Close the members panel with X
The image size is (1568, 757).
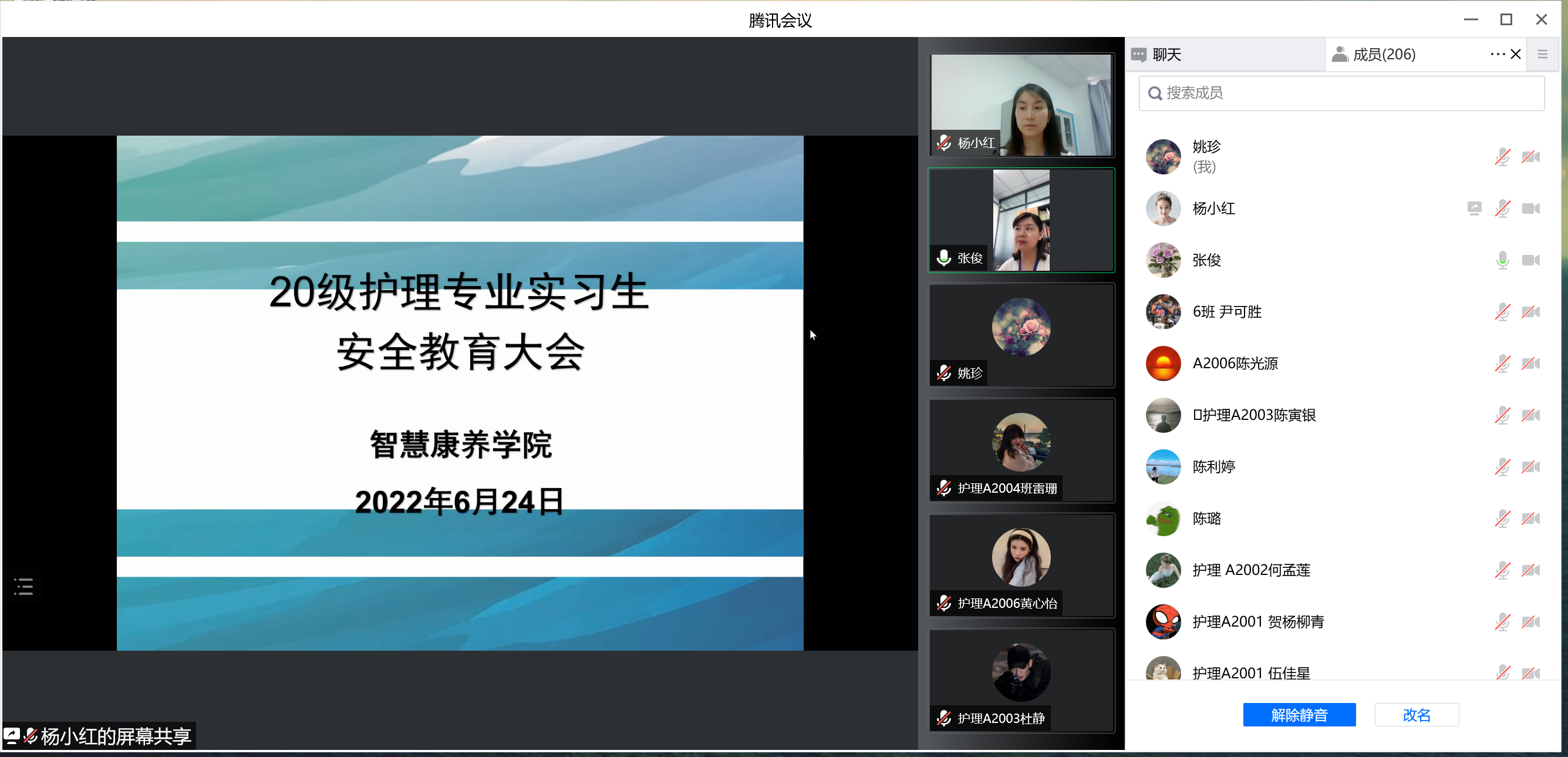click(1516, 55)
